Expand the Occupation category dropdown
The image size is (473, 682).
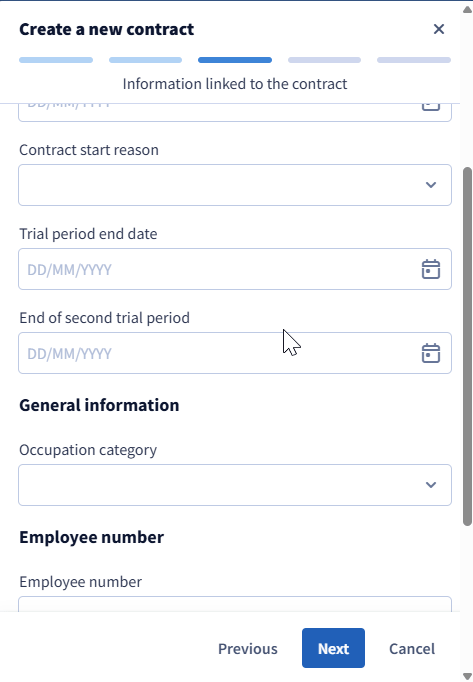(235, 485)
